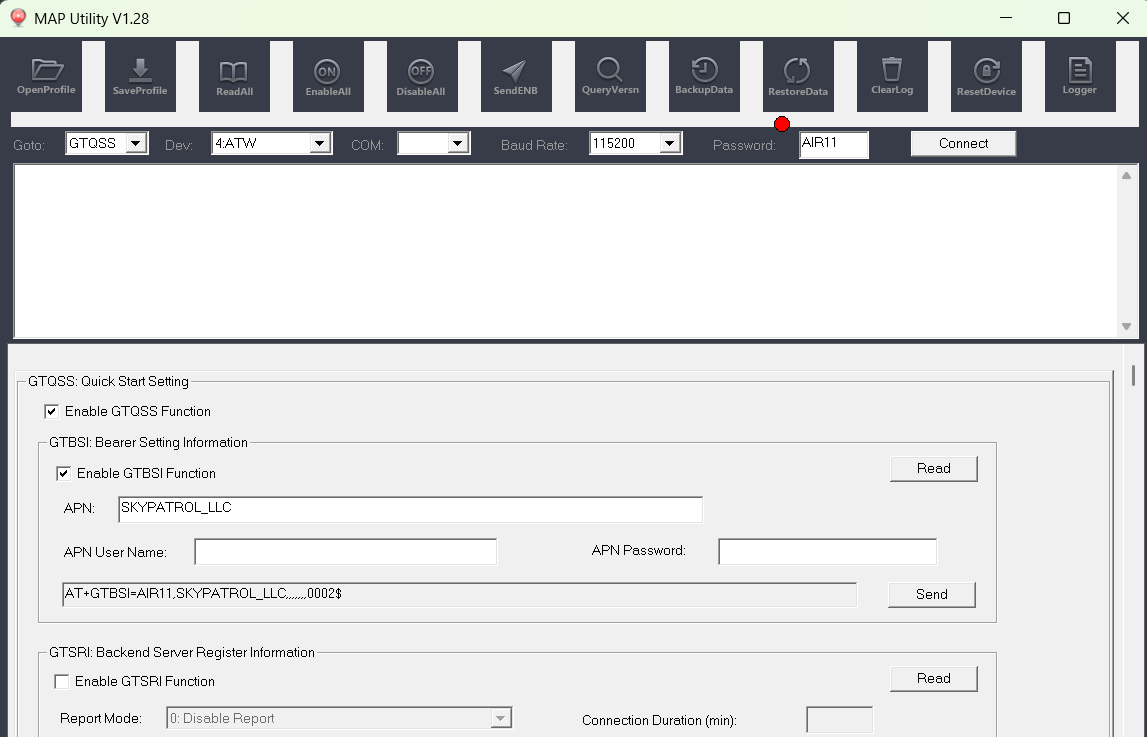Click the log output text area
Viewport: 1147px width, 737px height.
click(x=566, y=251)
